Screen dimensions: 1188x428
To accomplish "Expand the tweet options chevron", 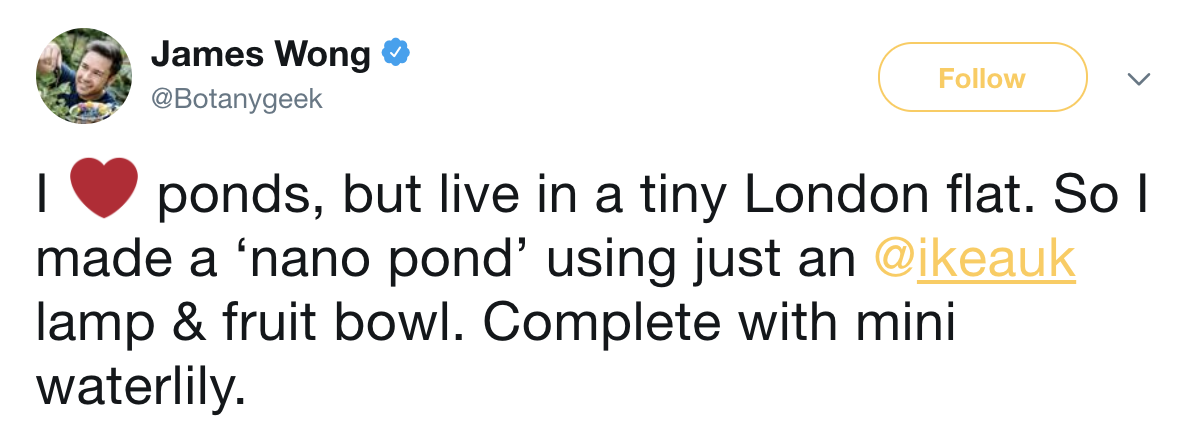I will 1138,78.
